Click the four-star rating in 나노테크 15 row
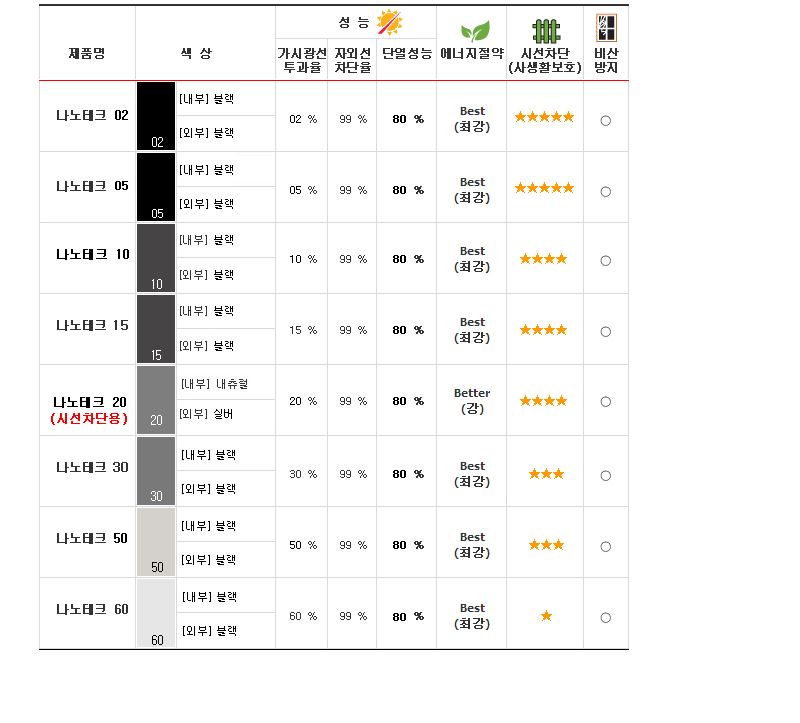Viewport: 800px width, 723px height. coord(543,330)
